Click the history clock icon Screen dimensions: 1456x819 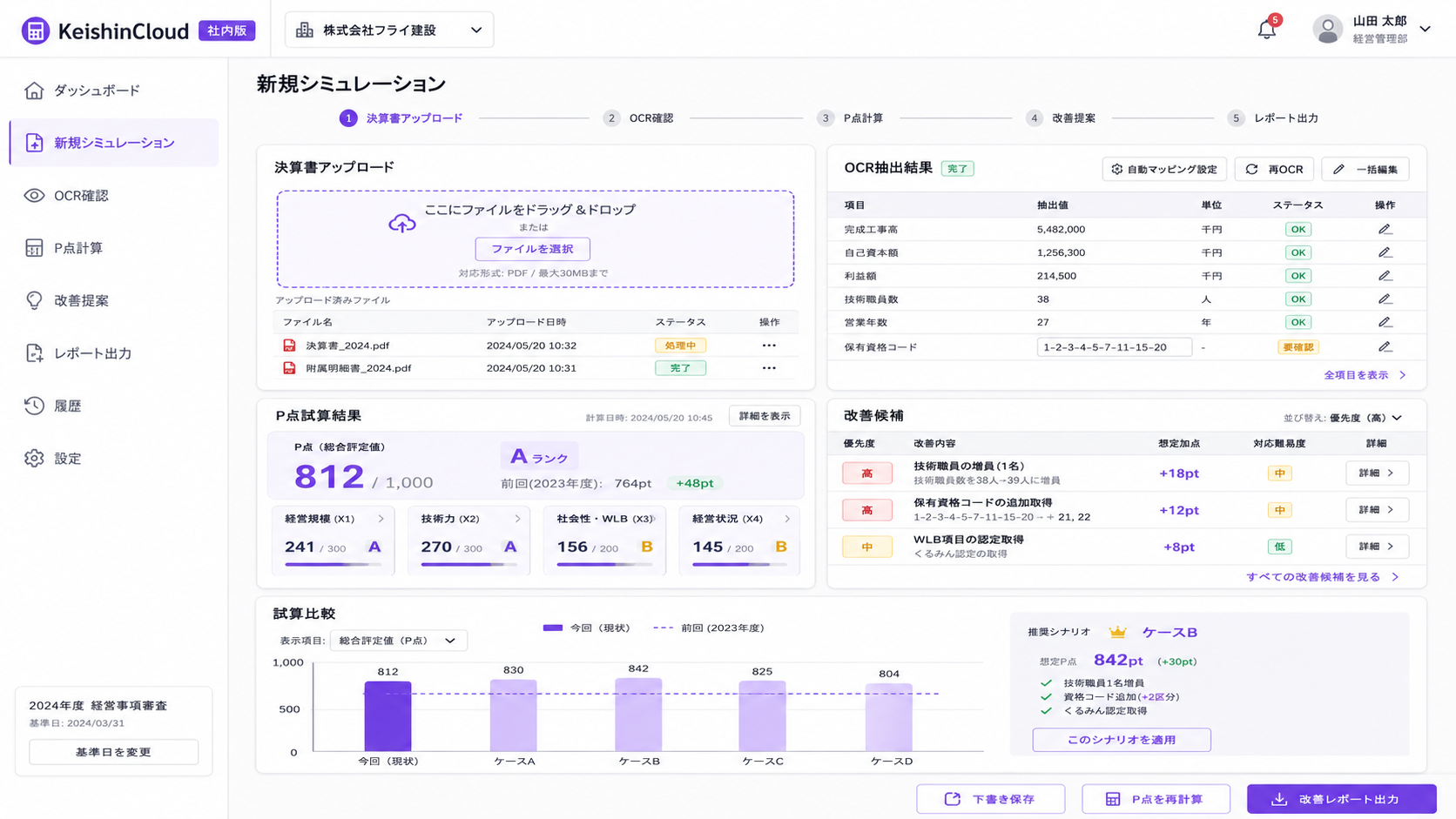coord(34,406)
